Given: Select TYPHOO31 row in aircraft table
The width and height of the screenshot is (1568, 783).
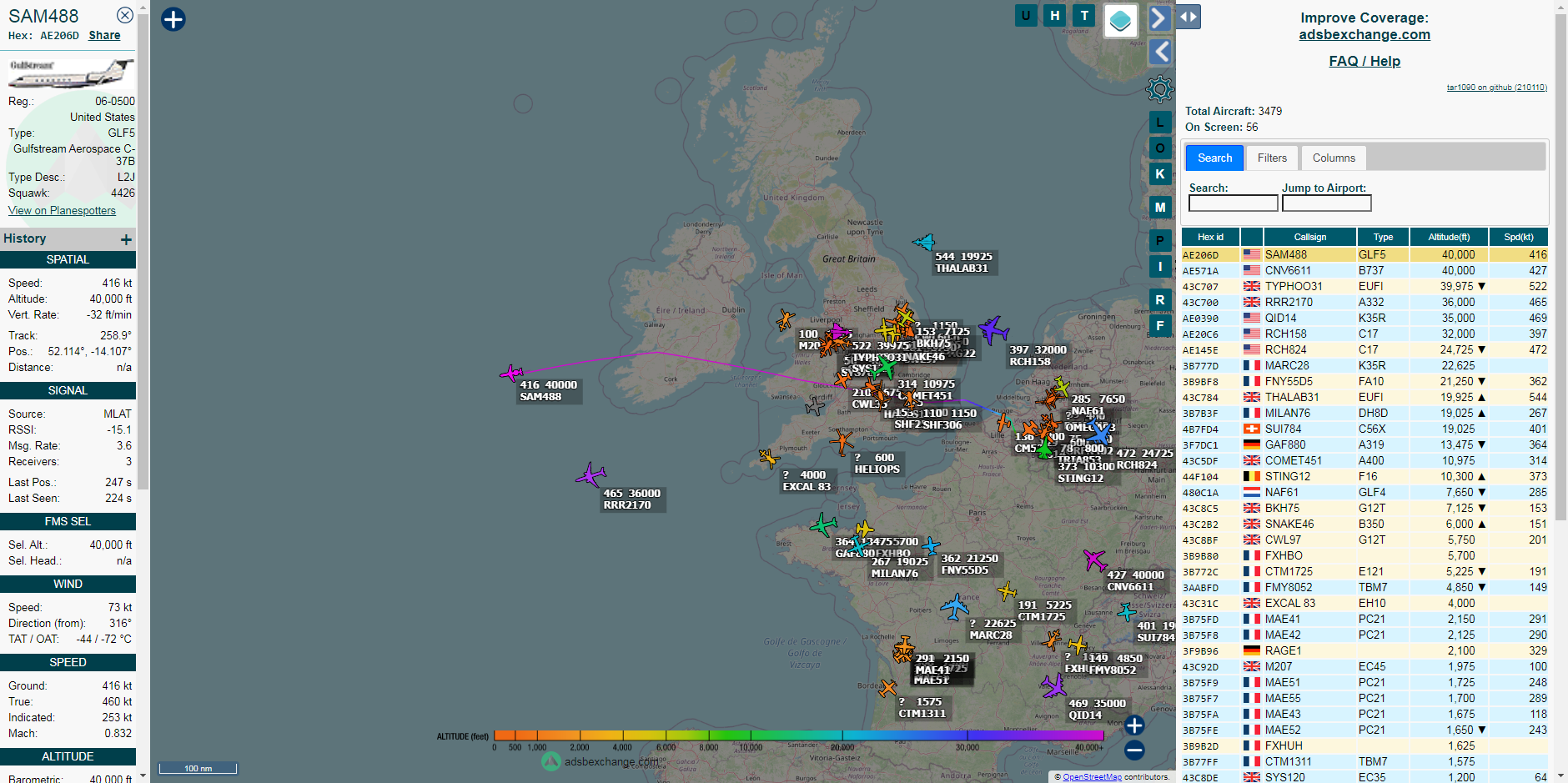Looking at the screenshot, I should 1364,286.
